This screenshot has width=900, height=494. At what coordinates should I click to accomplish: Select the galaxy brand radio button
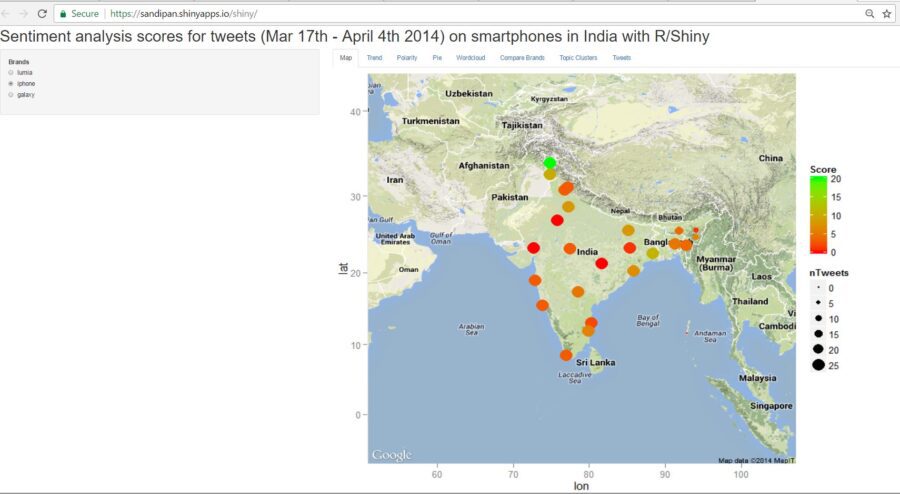click(x=11, y=94)
